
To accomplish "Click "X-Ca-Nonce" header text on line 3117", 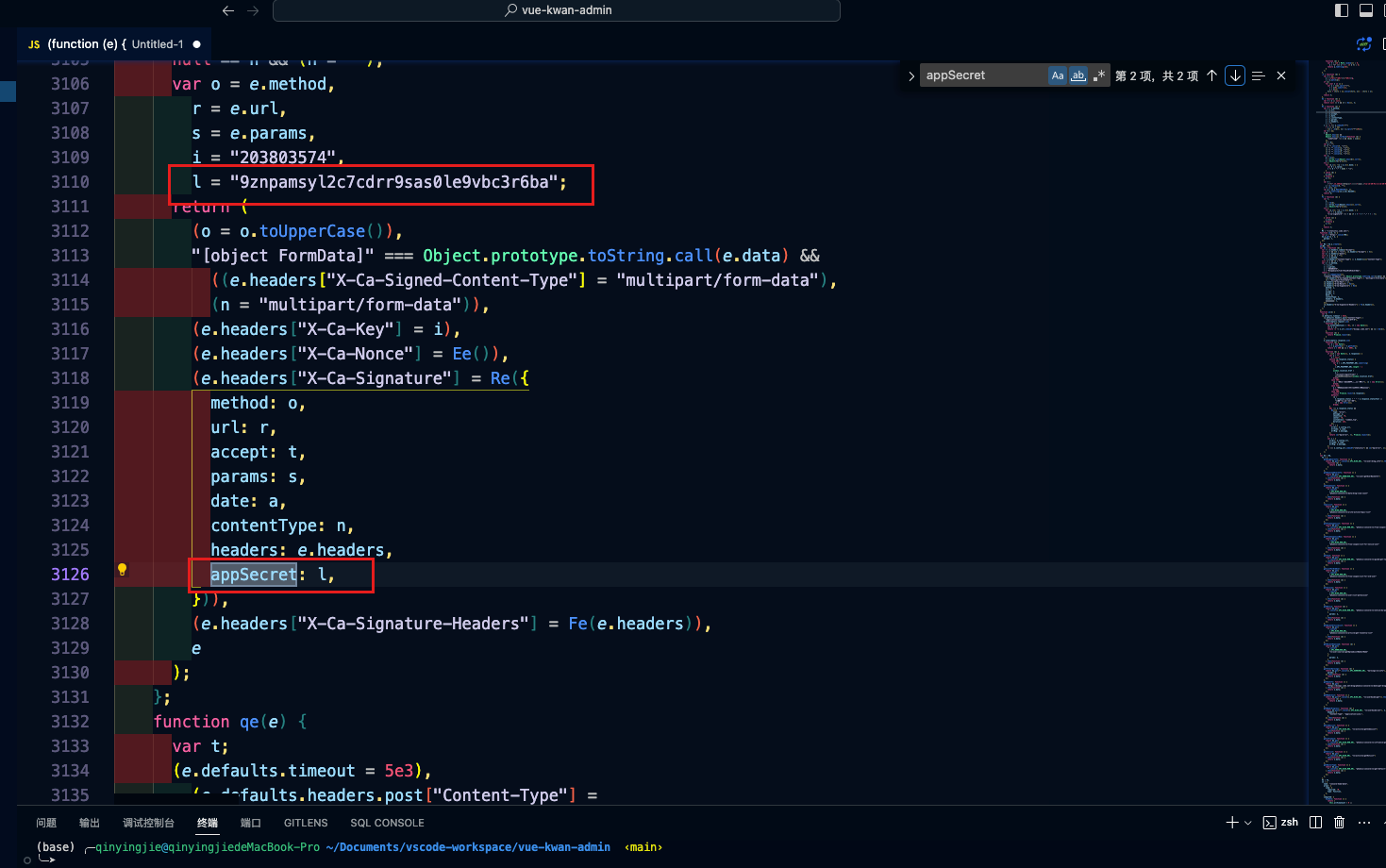I will tap(355, 354).
